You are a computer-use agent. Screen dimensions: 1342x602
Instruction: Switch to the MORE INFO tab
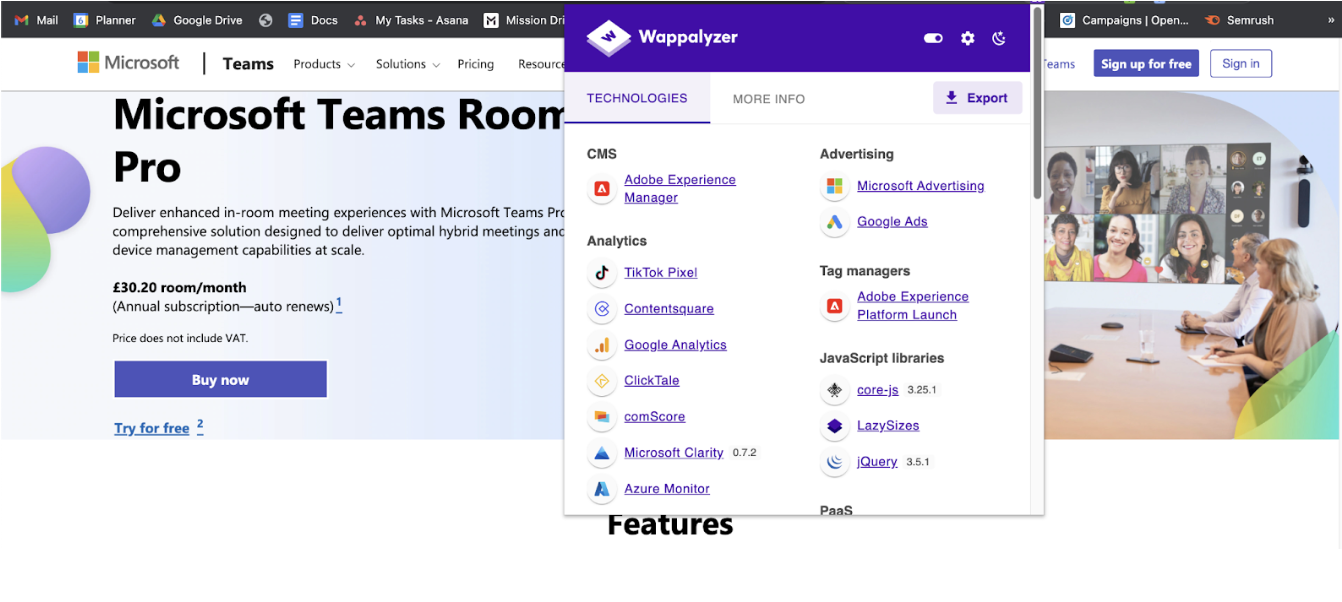pos(769,99)
